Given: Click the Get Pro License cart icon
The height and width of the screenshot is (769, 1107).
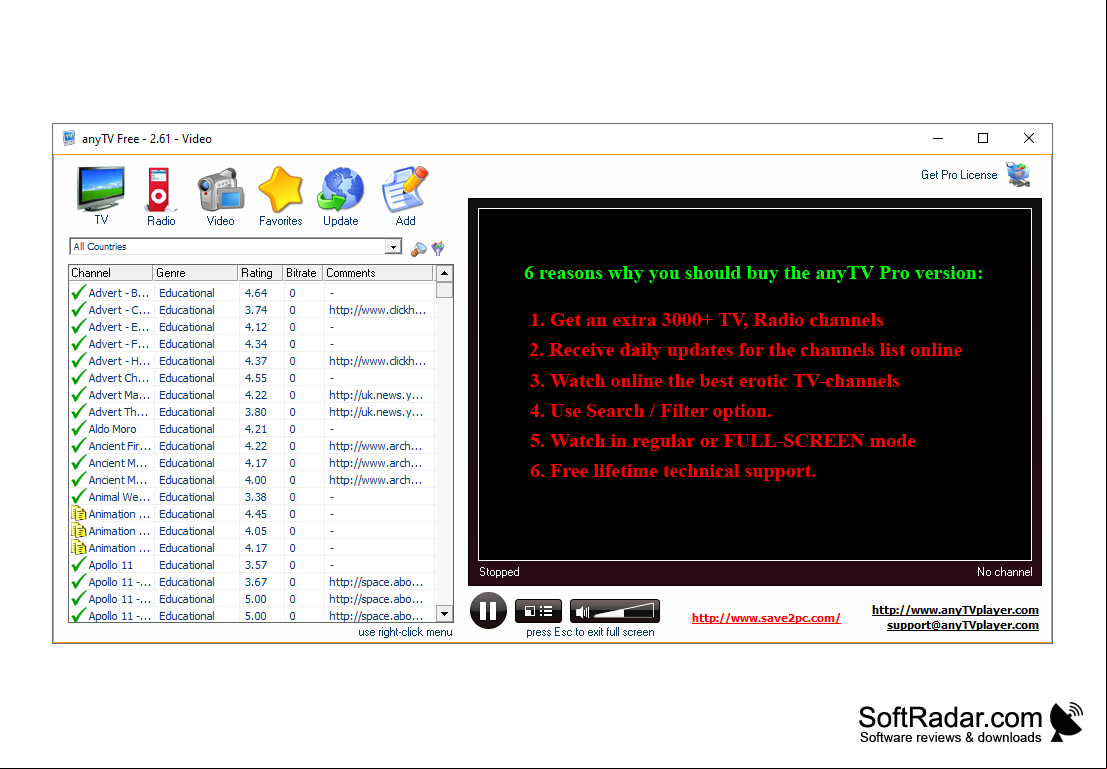Looking at the screenshot, I should point(1018,174).
